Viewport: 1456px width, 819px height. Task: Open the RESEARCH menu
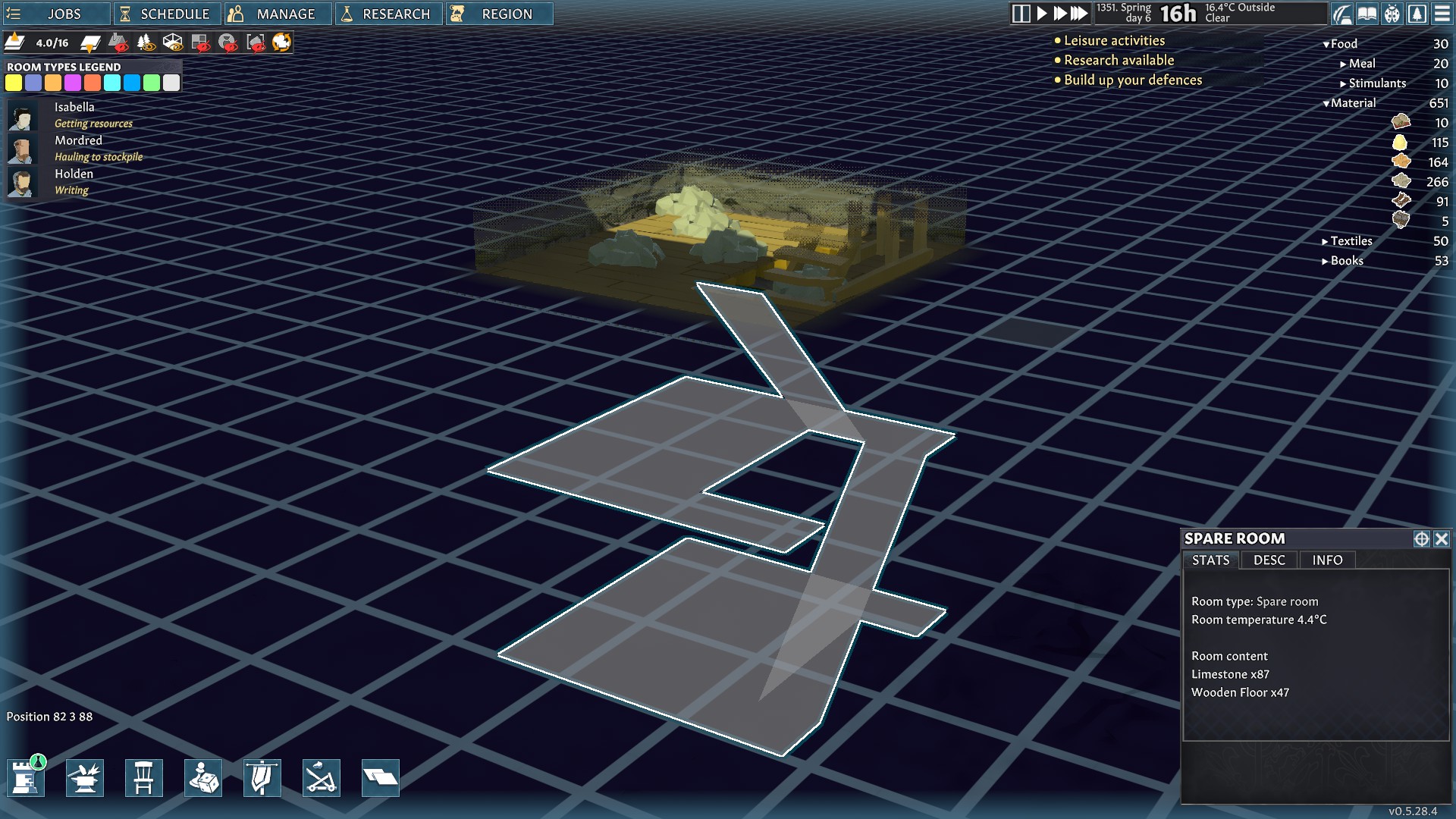[389, 14]
